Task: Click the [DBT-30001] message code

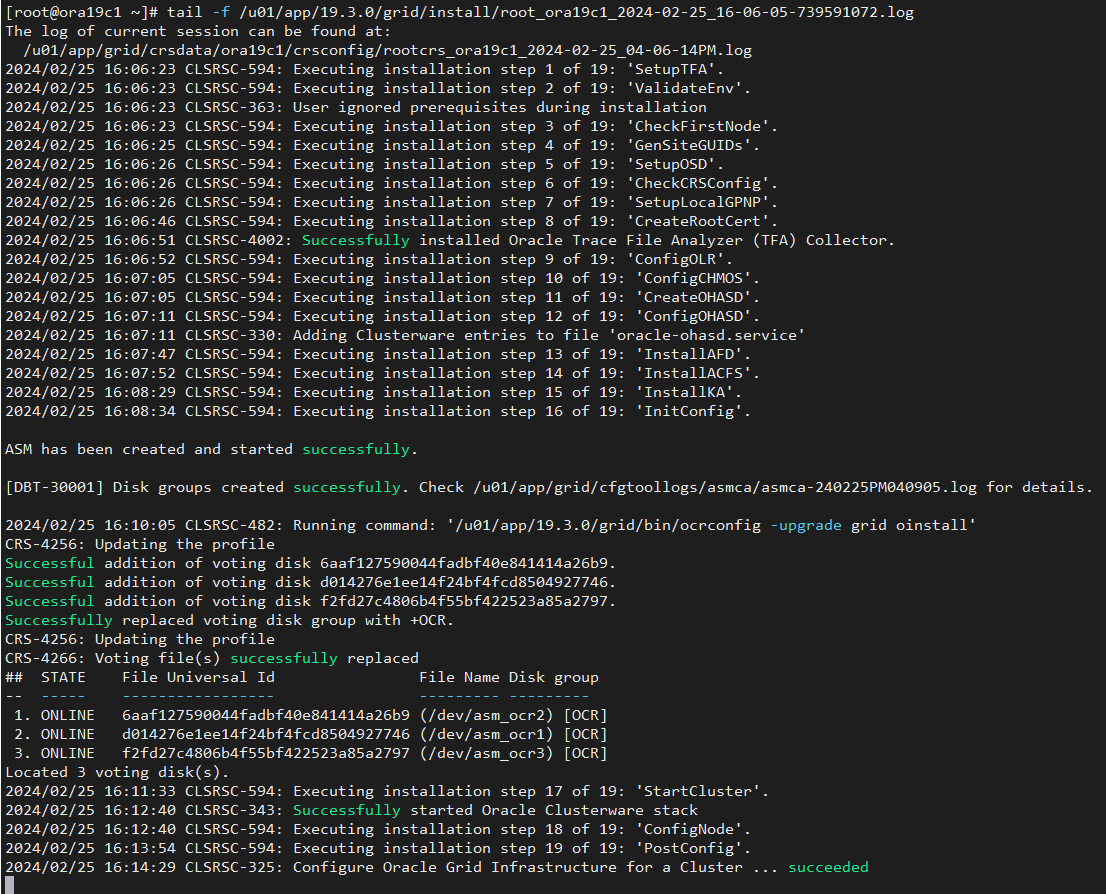Action: tap(54, 488)
